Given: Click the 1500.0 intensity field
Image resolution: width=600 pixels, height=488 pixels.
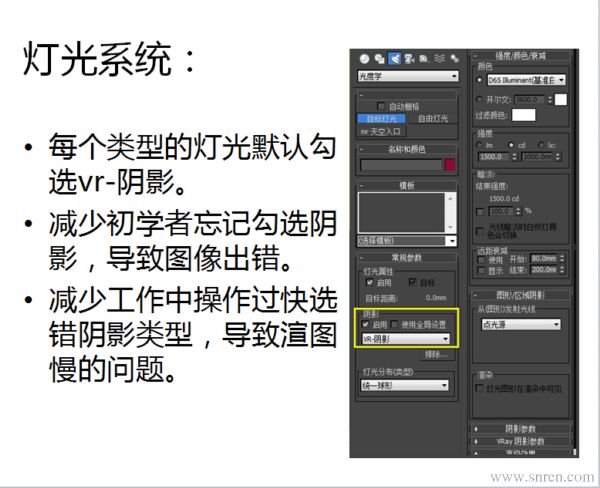Looking at the screenshot, I should point(494,157).
